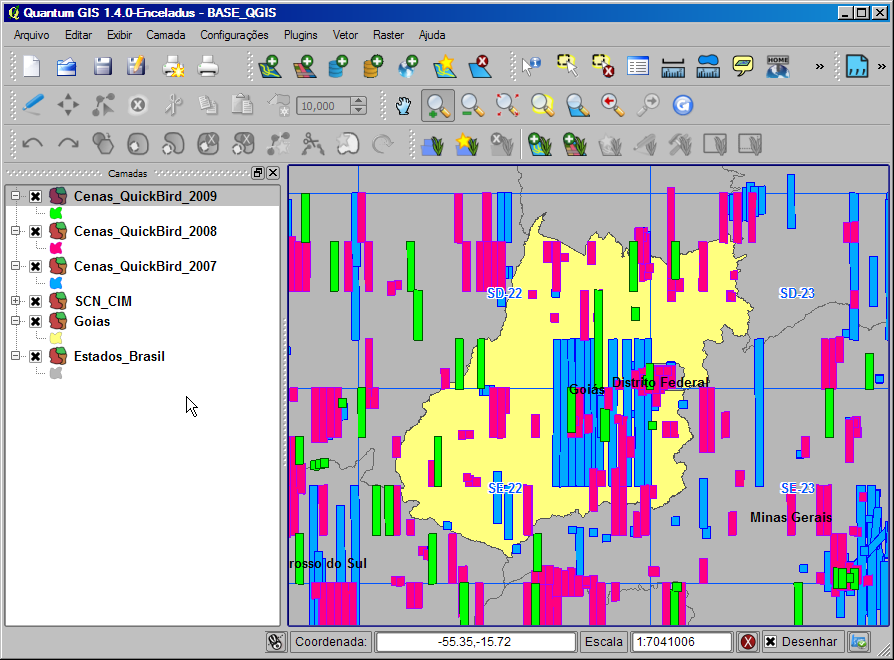The width and height of the screenshot is (894, 660).
Task: Open the Arquivo menu
Action: coord(31,35)
